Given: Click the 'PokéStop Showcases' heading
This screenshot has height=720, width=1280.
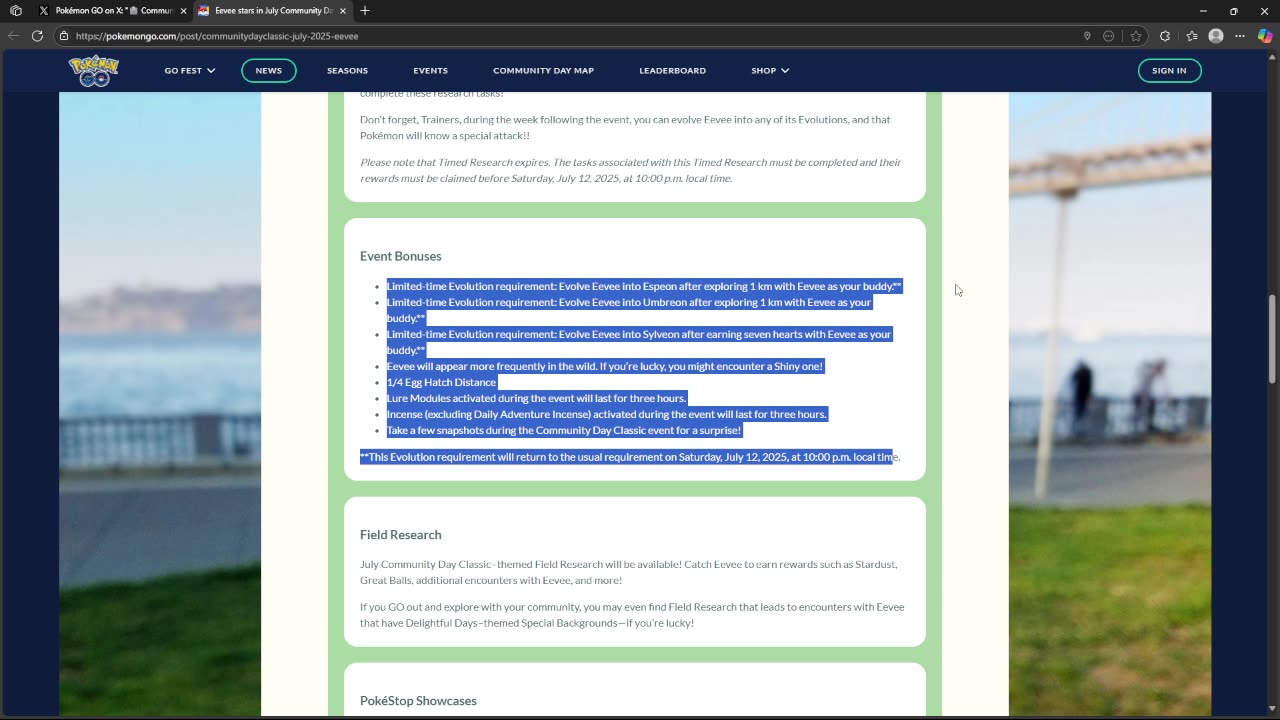Looking at the screenshot, I should click(x=418, y=701).
